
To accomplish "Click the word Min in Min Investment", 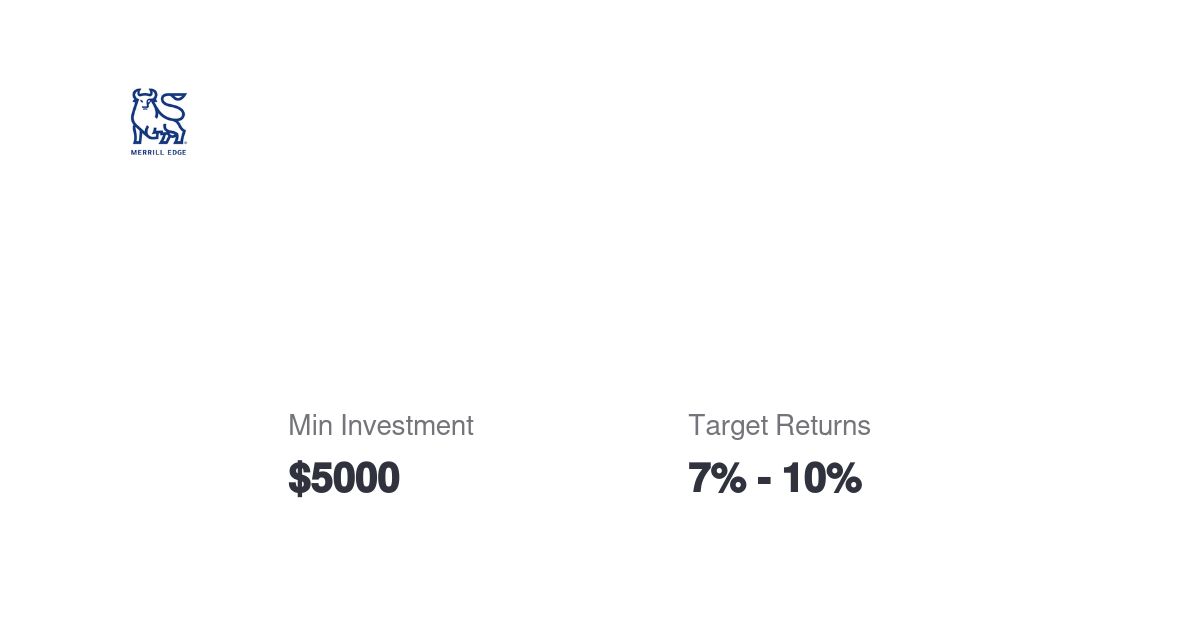I will click(310, 425).
